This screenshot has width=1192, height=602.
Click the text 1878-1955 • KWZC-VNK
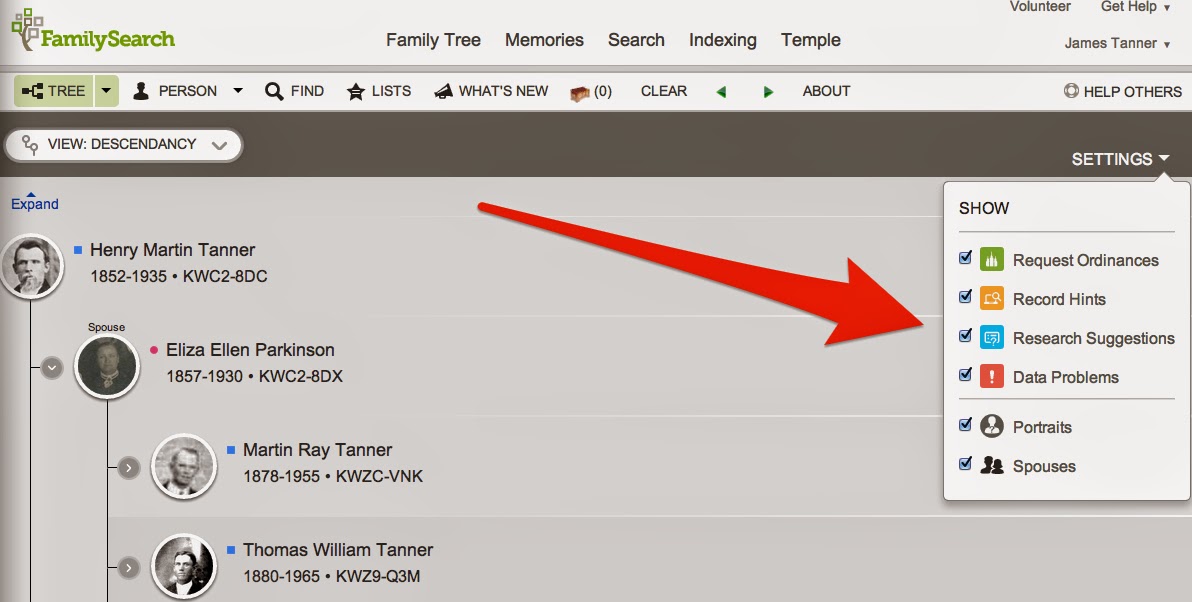[333, 477]
